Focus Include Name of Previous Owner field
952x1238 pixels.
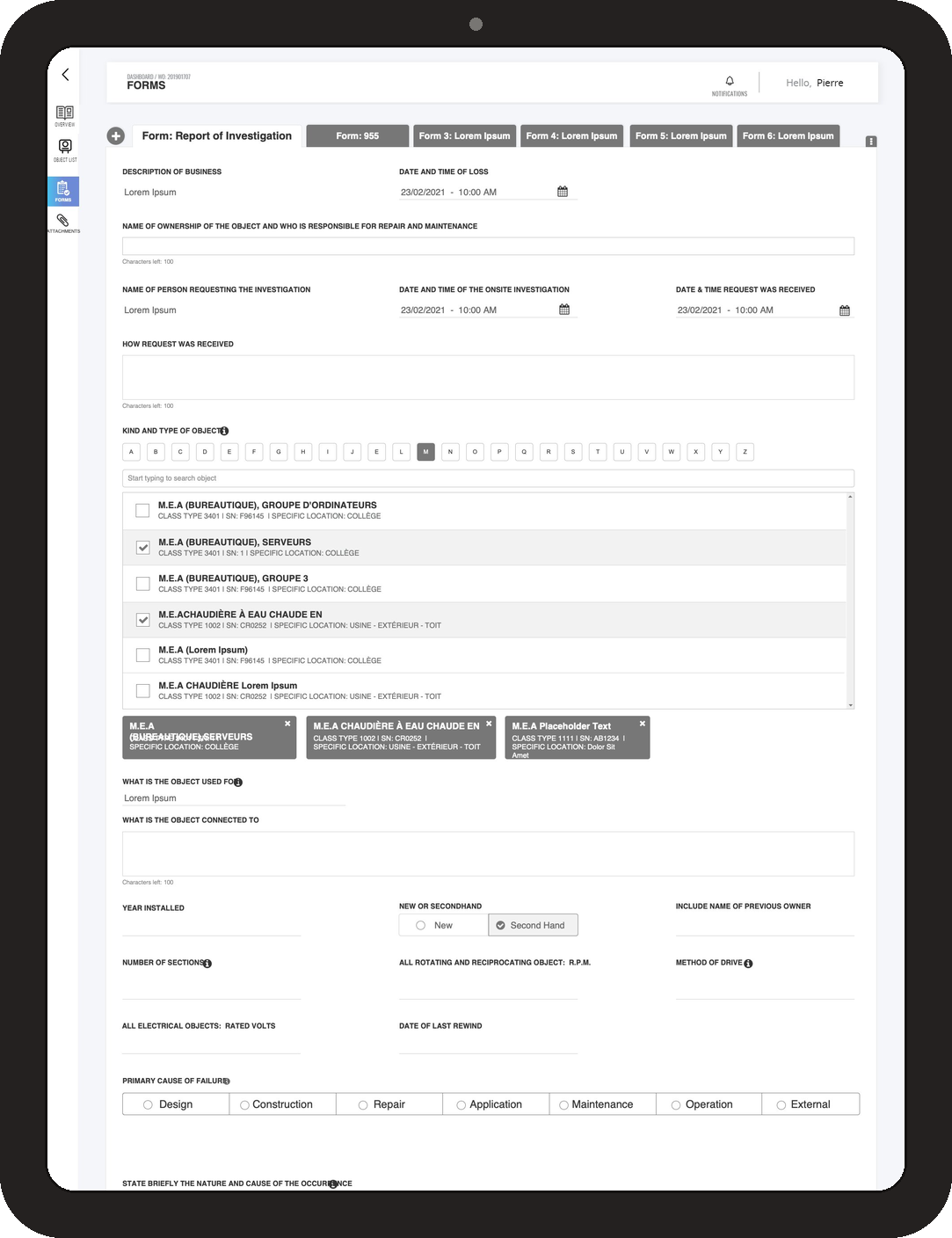coord(765,926)
